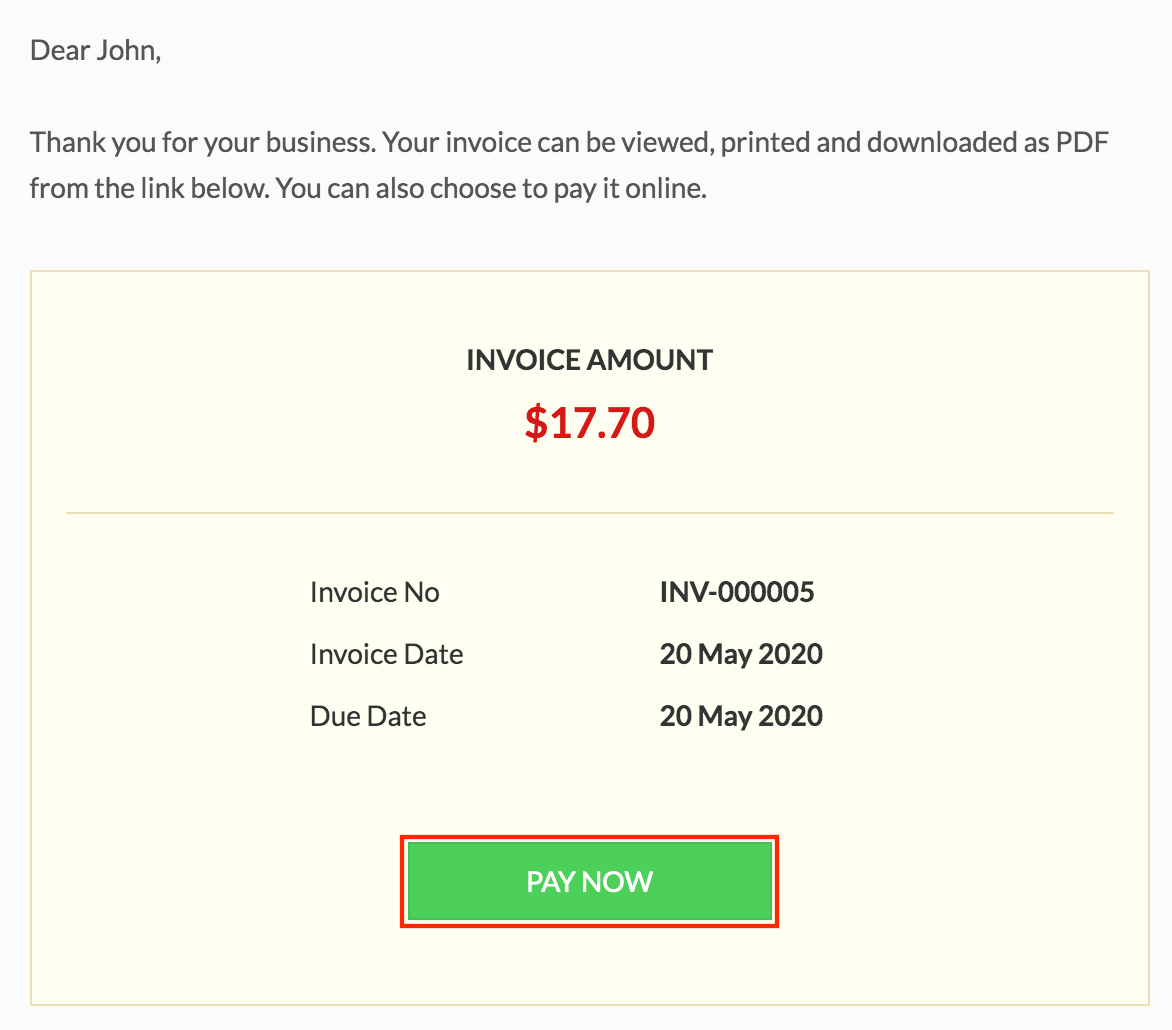Click the INVOICE AMOUNT heading
This screenshot has width=1172, height=1030.
[x=589, y=360]
